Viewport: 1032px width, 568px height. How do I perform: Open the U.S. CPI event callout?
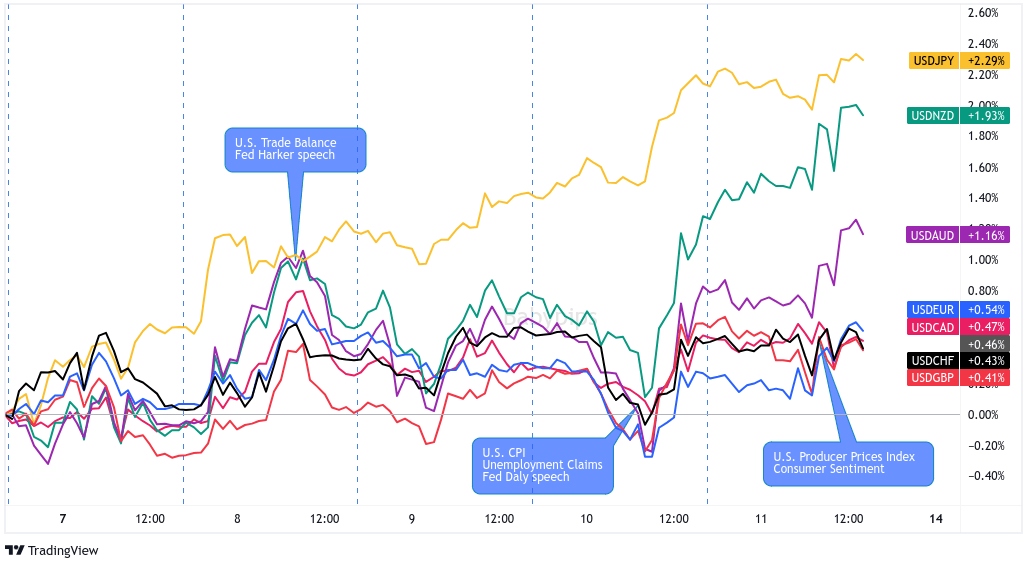(x=542, y=463)
